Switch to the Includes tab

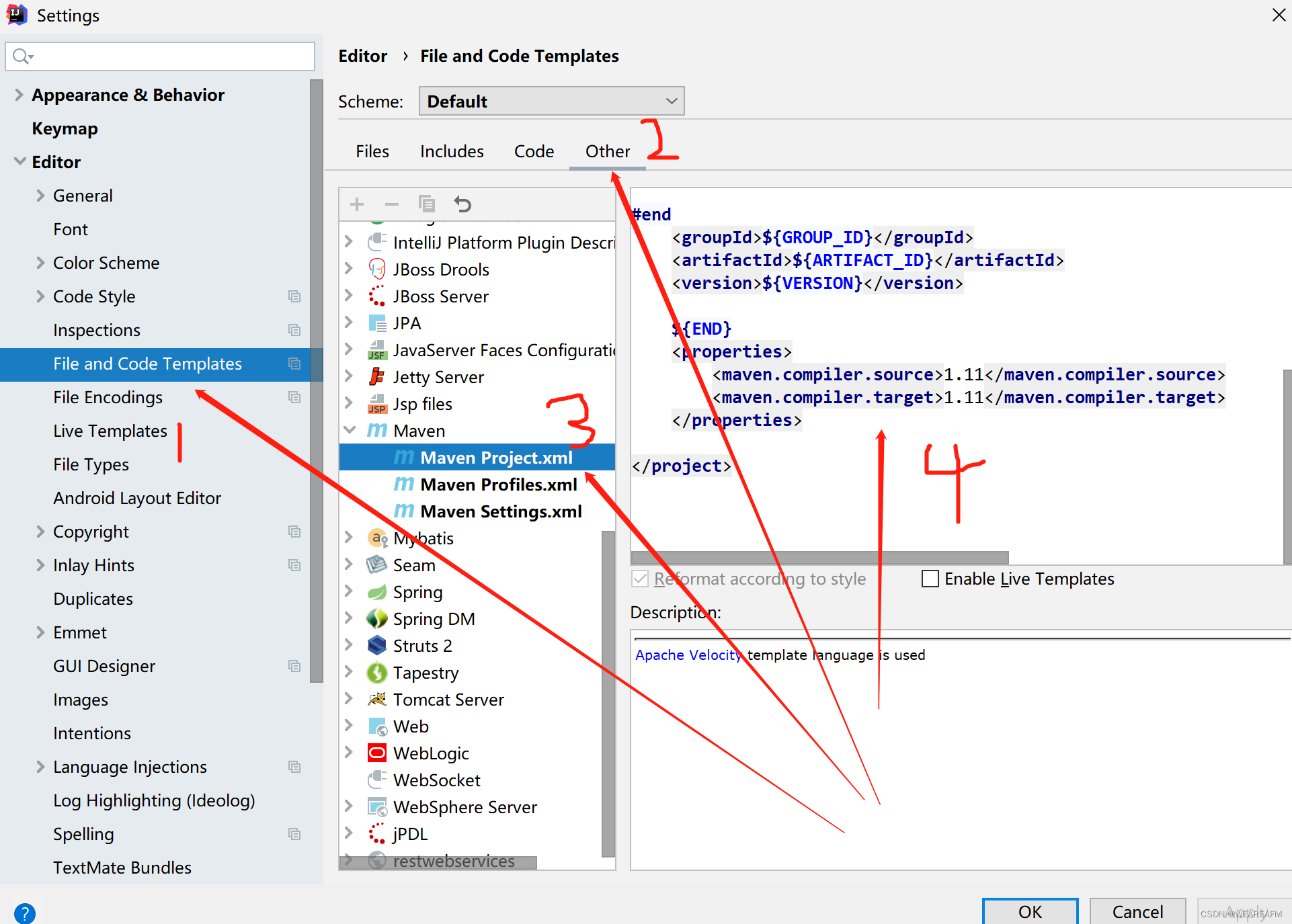(x=452, y=151)
